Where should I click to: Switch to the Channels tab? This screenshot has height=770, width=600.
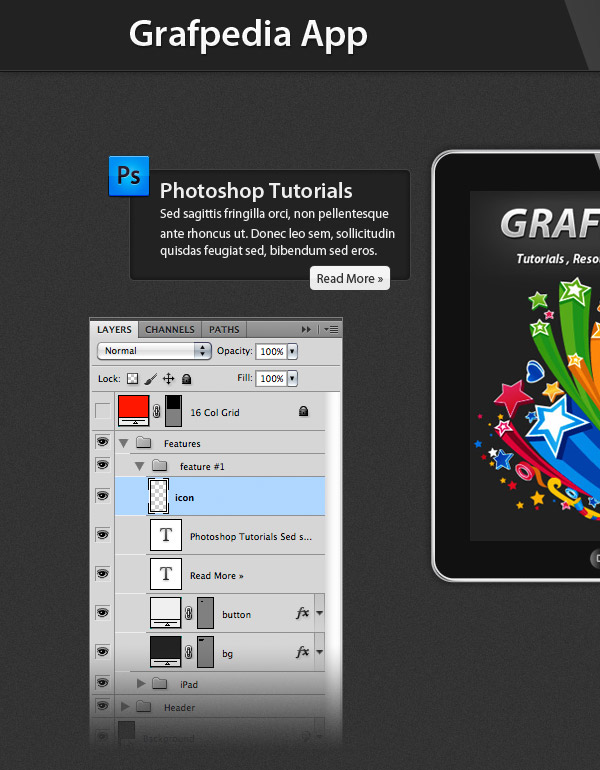170,330
